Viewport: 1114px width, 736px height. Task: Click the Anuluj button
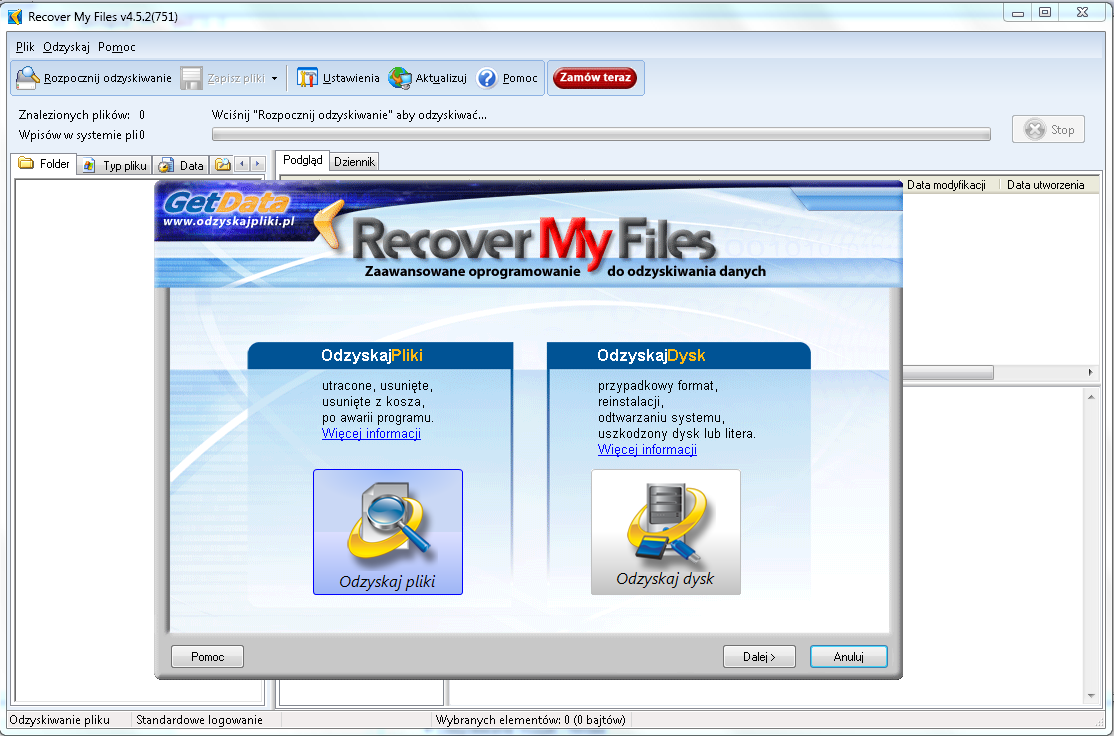pyautogui.click(x=848, y=656)
